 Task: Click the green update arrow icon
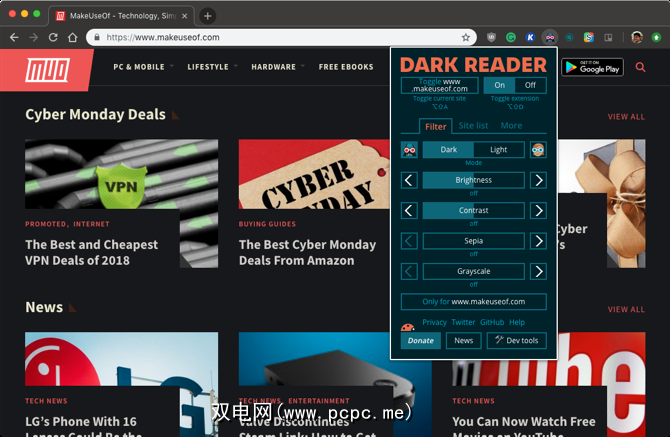click(656, 38)
